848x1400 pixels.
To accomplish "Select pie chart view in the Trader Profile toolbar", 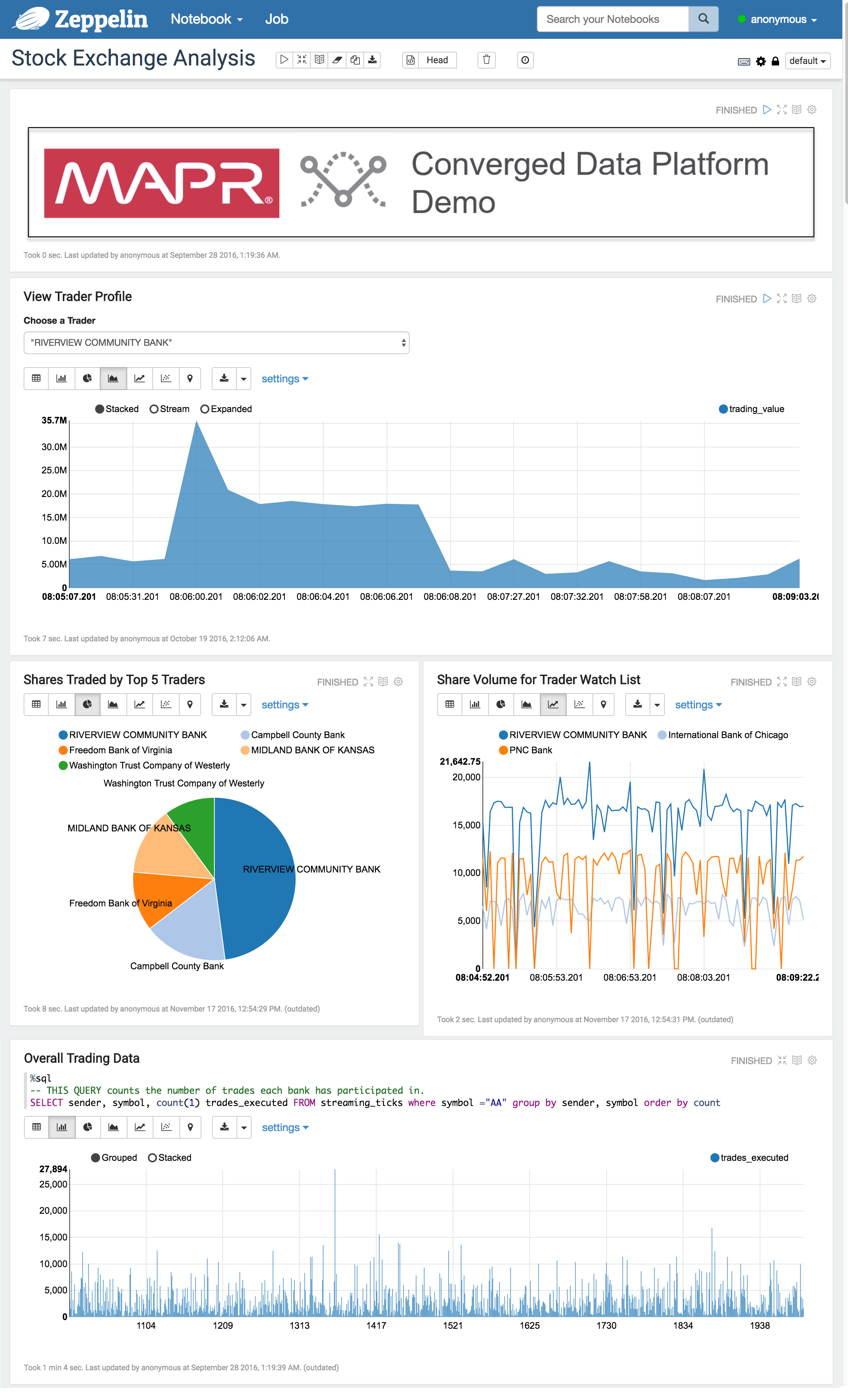I will point(87,379).
